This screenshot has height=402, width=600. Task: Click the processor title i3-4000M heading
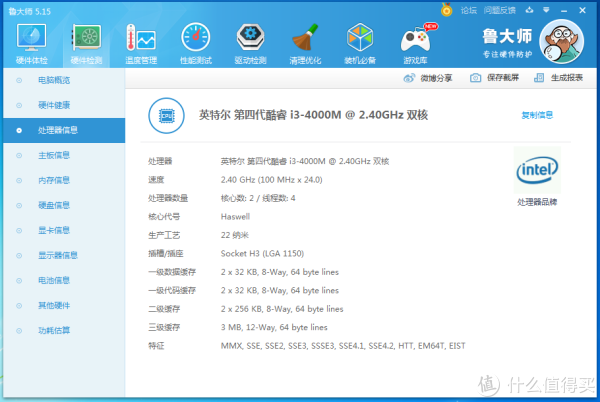313,115
